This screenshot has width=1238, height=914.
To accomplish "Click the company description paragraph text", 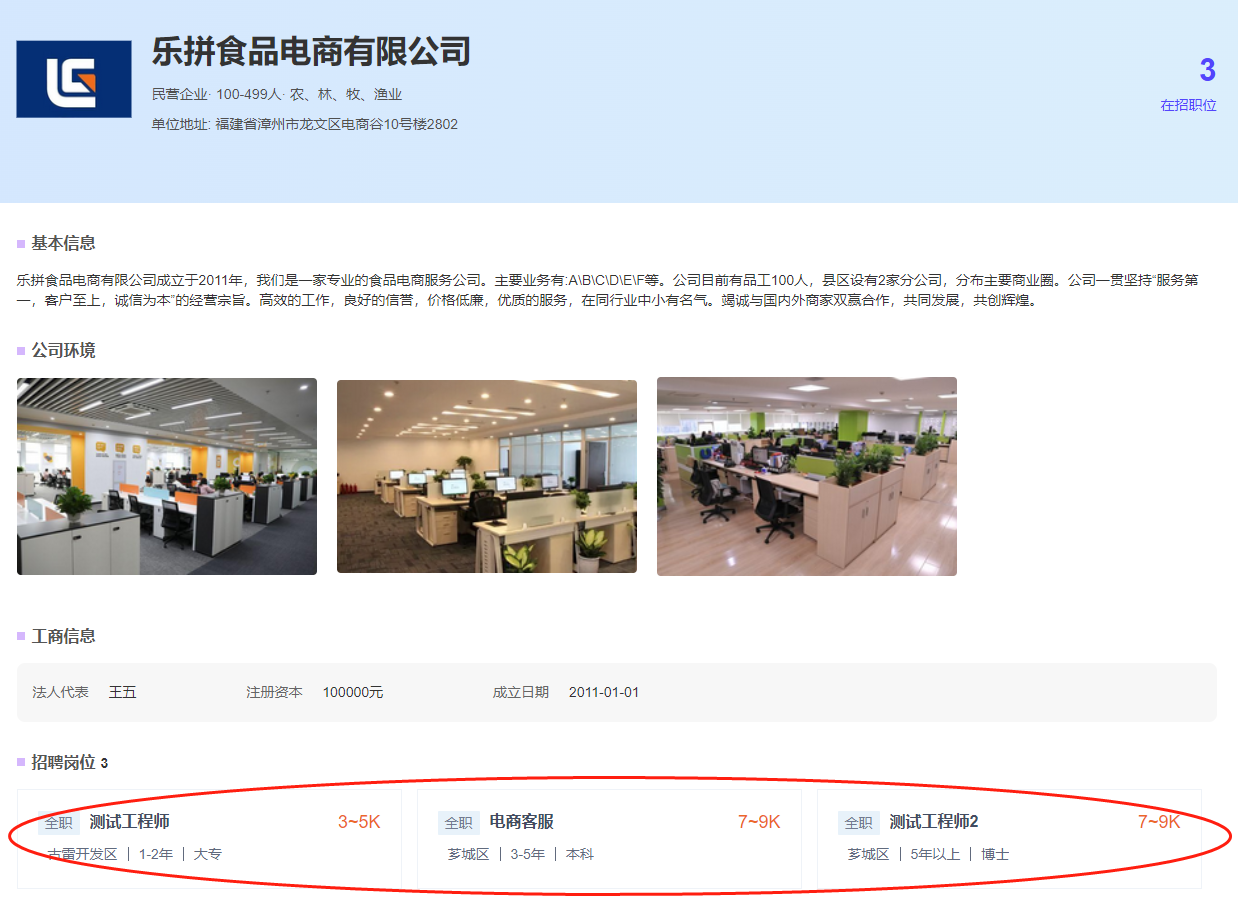I will pyautogui.click(x=608, y=290).
